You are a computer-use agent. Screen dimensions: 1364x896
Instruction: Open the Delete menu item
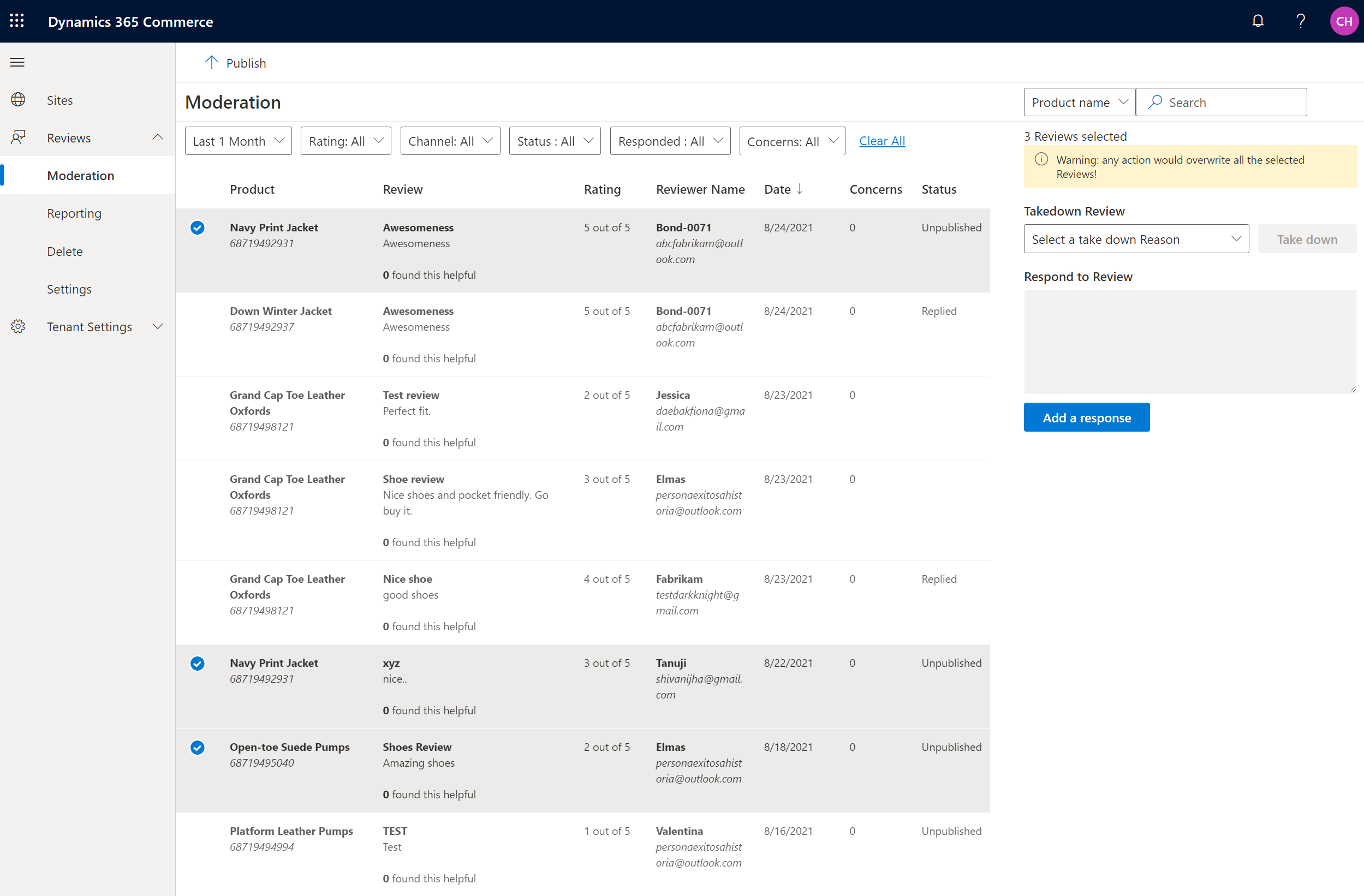pyautogui.click(x=64, y=250)
